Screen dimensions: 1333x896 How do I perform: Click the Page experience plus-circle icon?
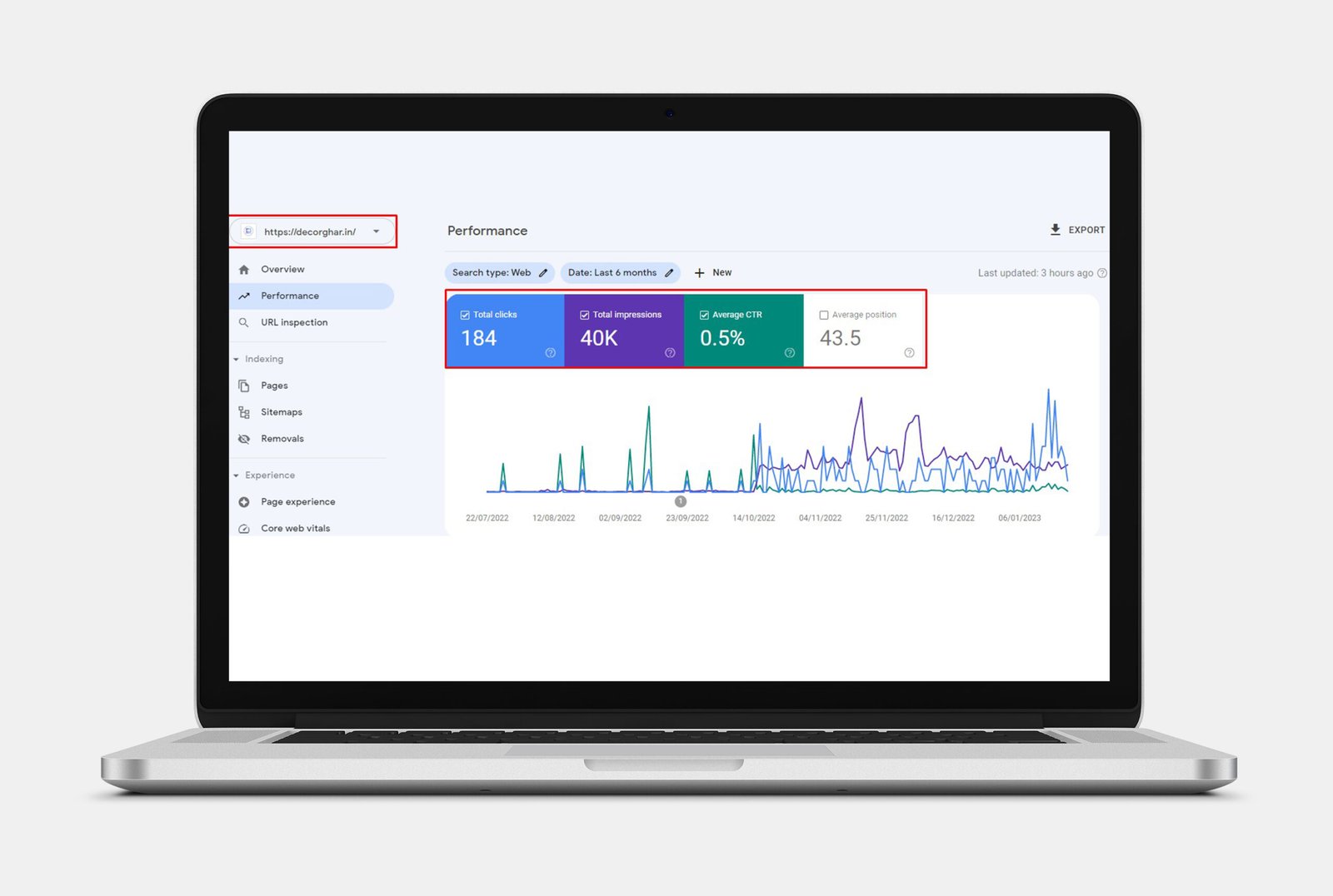pos(244,501)
